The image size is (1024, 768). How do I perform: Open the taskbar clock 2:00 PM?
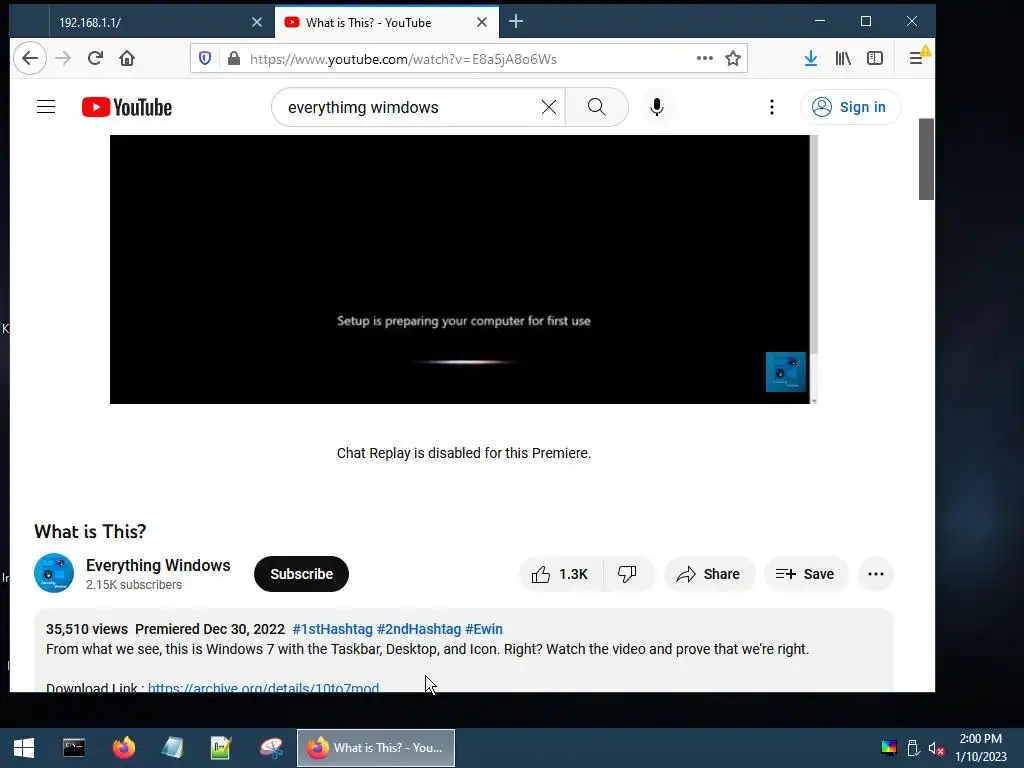[981, 748]
